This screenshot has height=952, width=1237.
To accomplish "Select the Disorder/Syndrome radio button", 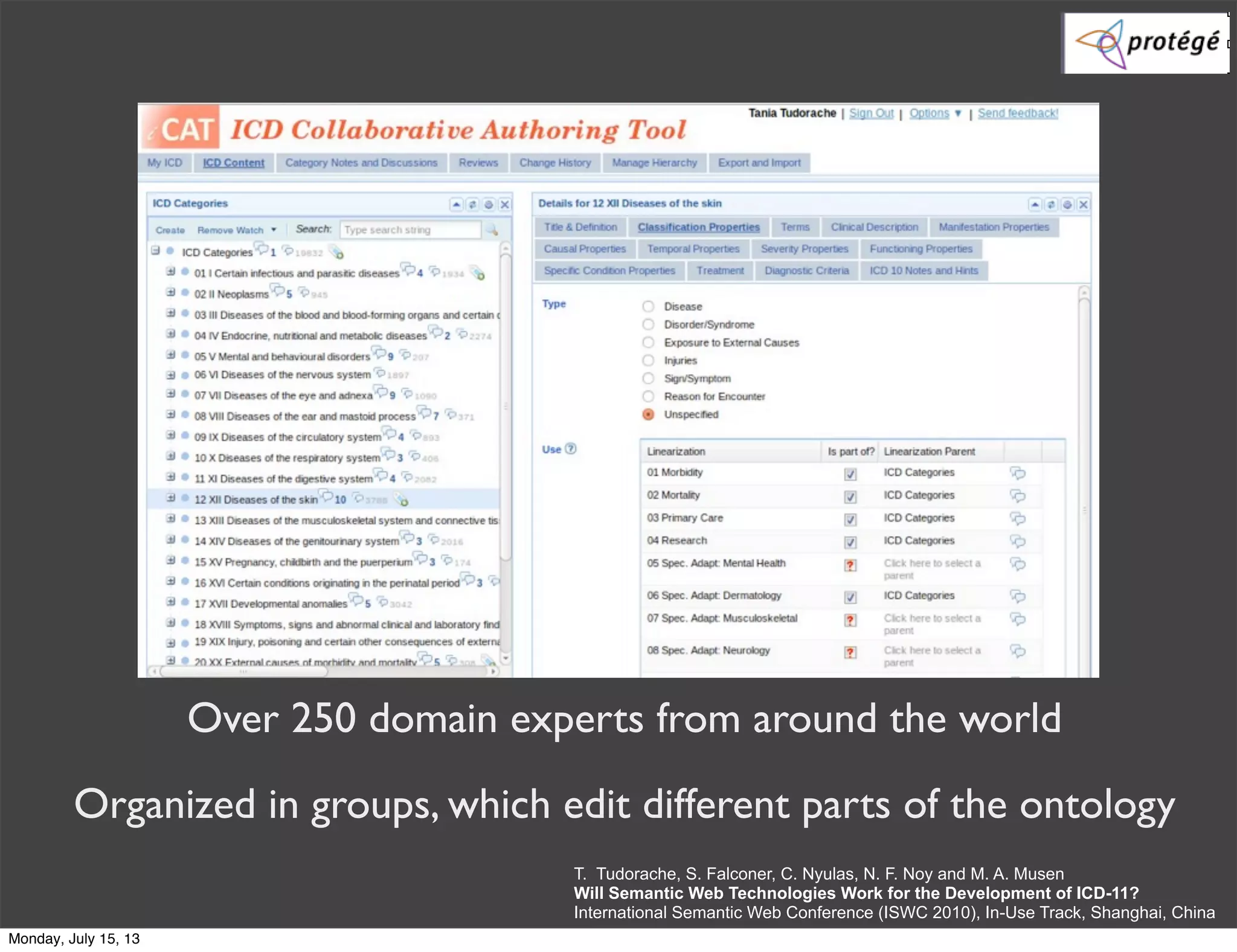I will pyautogui.click(x=648, y=324).
